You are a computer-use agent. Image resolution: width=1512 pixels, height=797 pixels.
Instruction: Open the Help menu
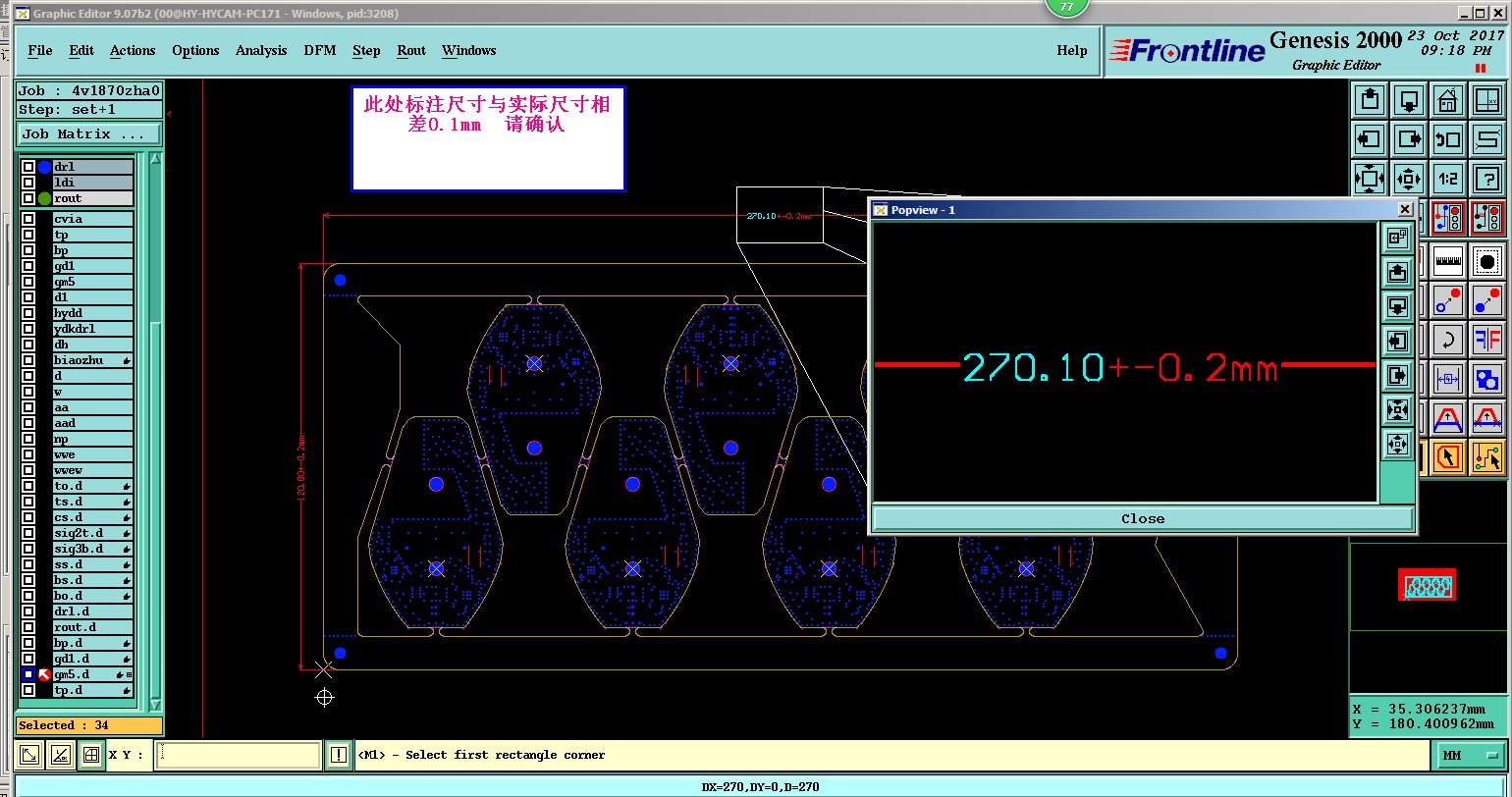point(1072,50)
